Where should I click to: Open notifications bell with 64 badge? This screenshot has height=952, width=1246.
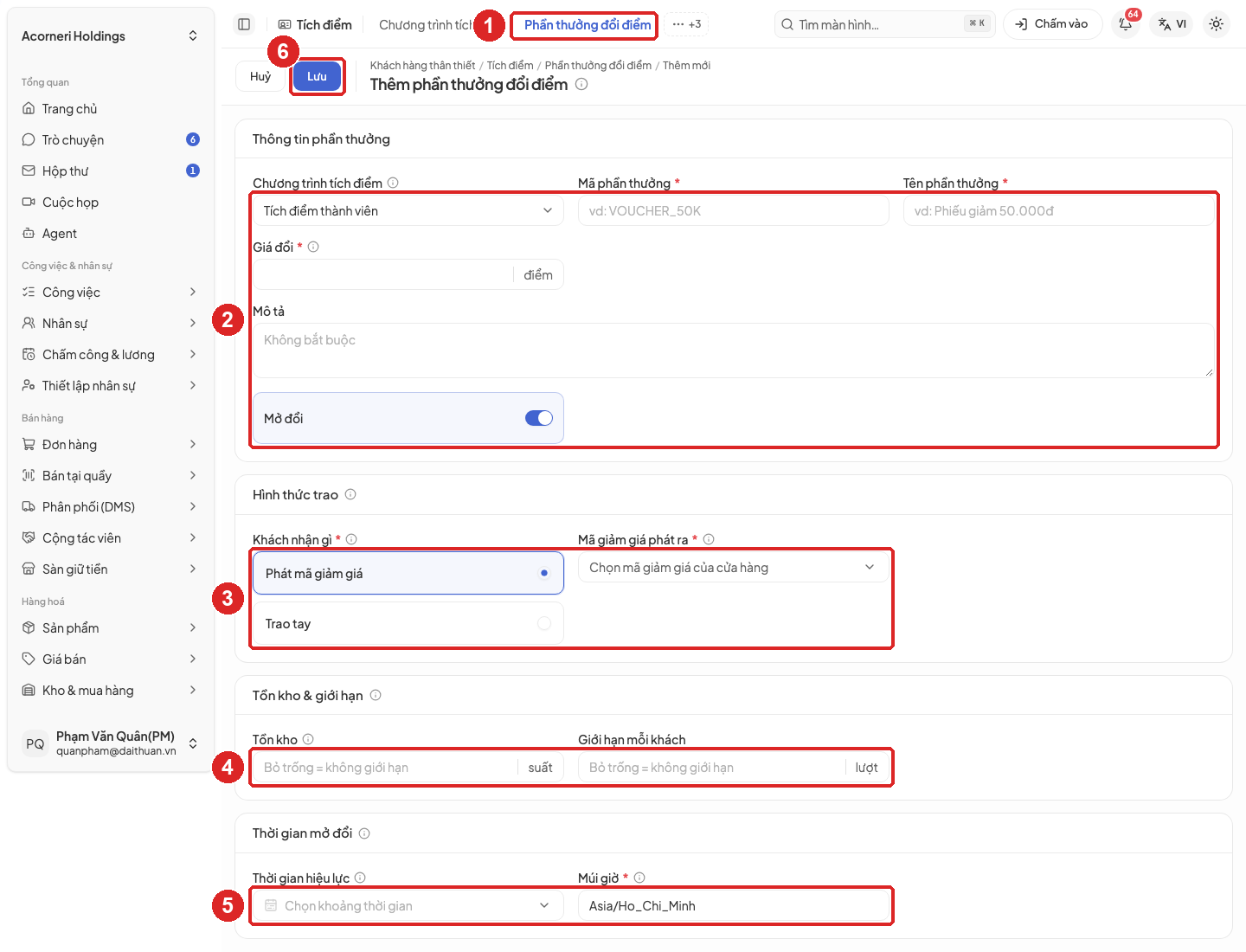click(x=1126, y=24)
